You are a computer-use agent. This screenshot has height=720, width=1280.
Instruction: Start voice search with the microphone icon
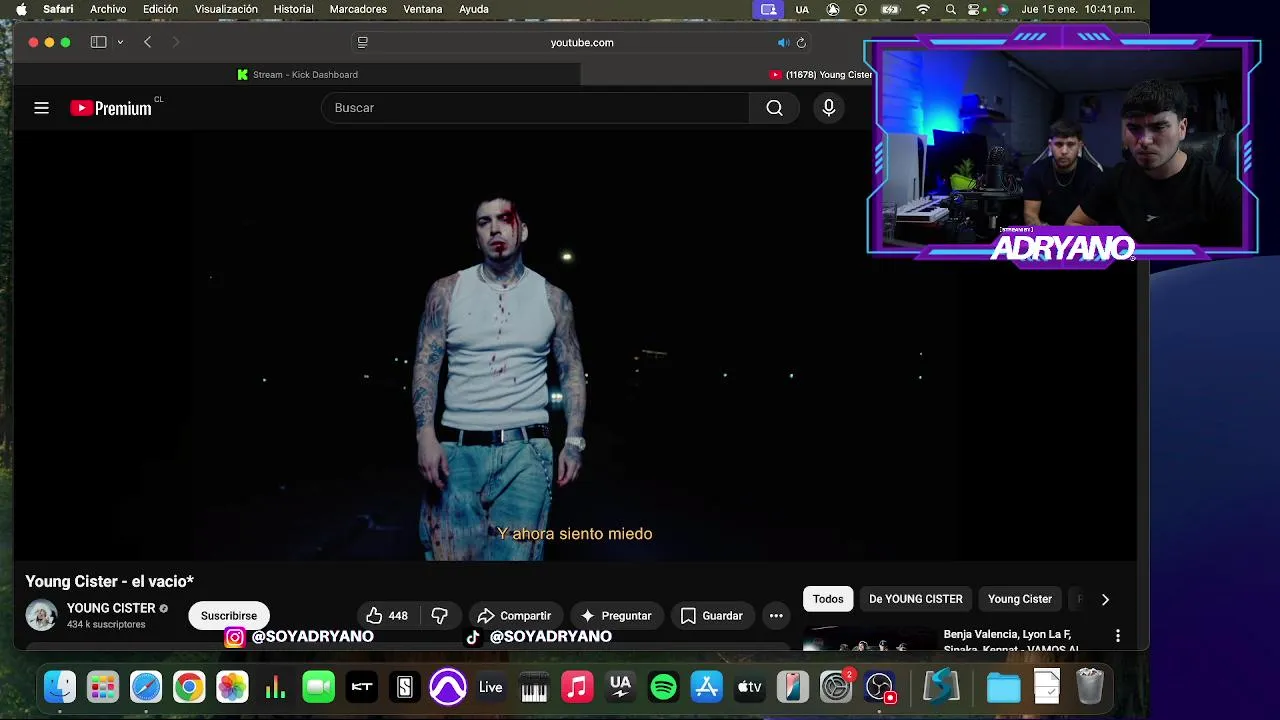tap(828, 108)
